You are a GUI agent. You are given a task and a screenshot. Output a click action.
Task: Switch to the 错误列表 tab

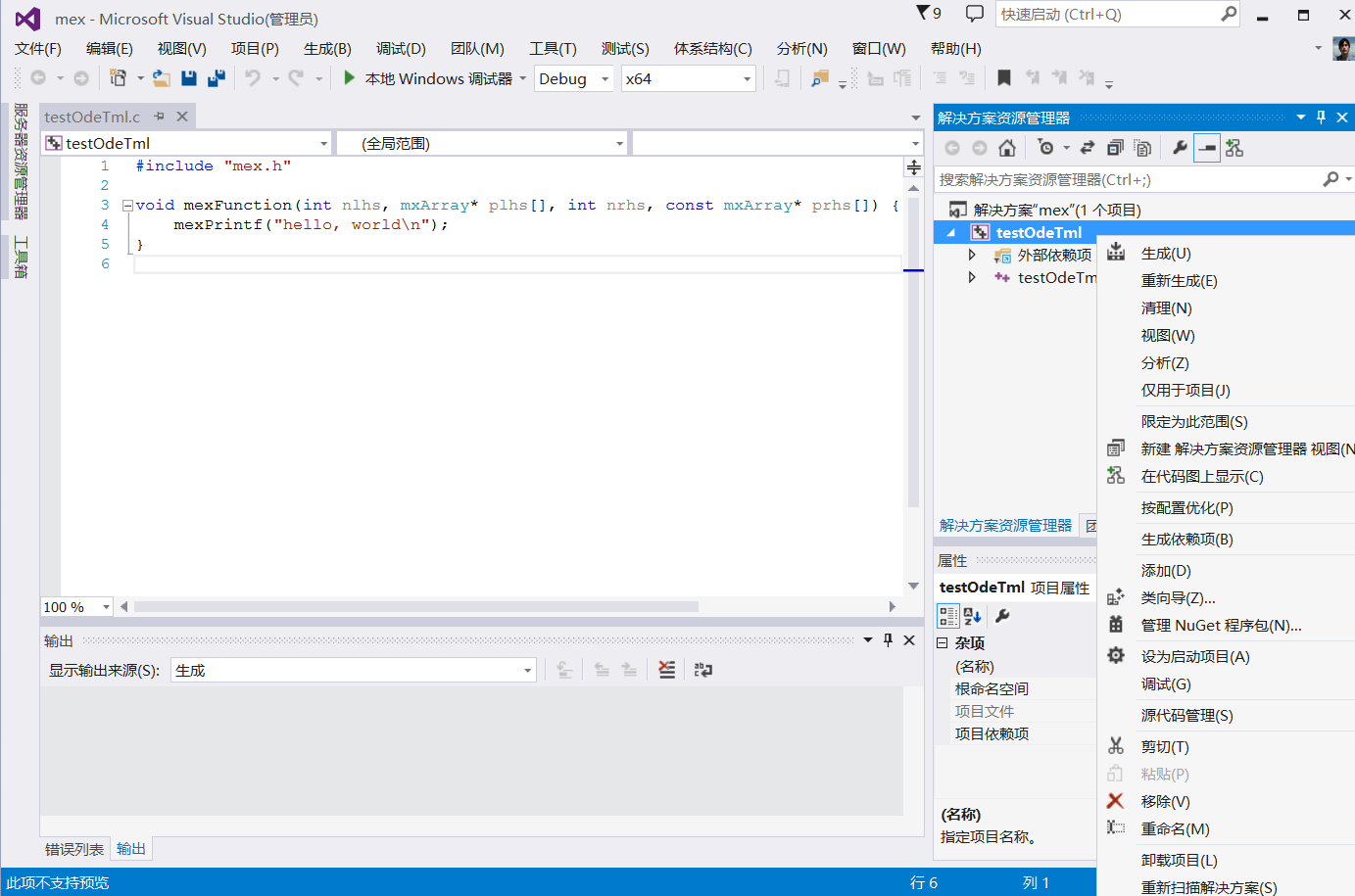coord(73,849)
